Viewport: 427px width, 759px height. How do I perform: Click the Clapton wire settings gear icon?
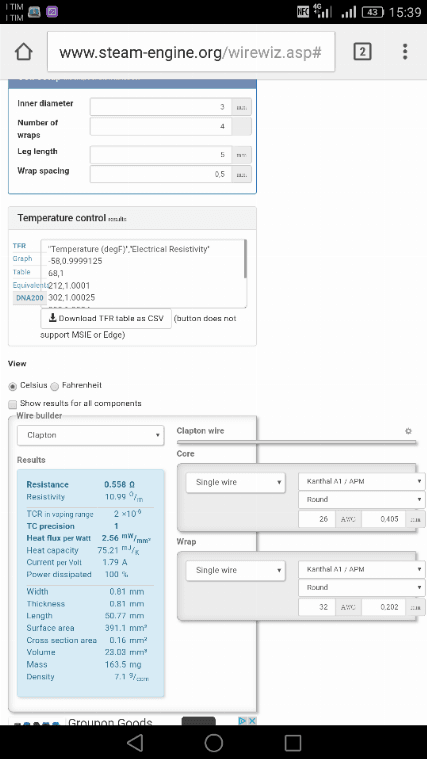pyautogui.click(x=408, y=431)
